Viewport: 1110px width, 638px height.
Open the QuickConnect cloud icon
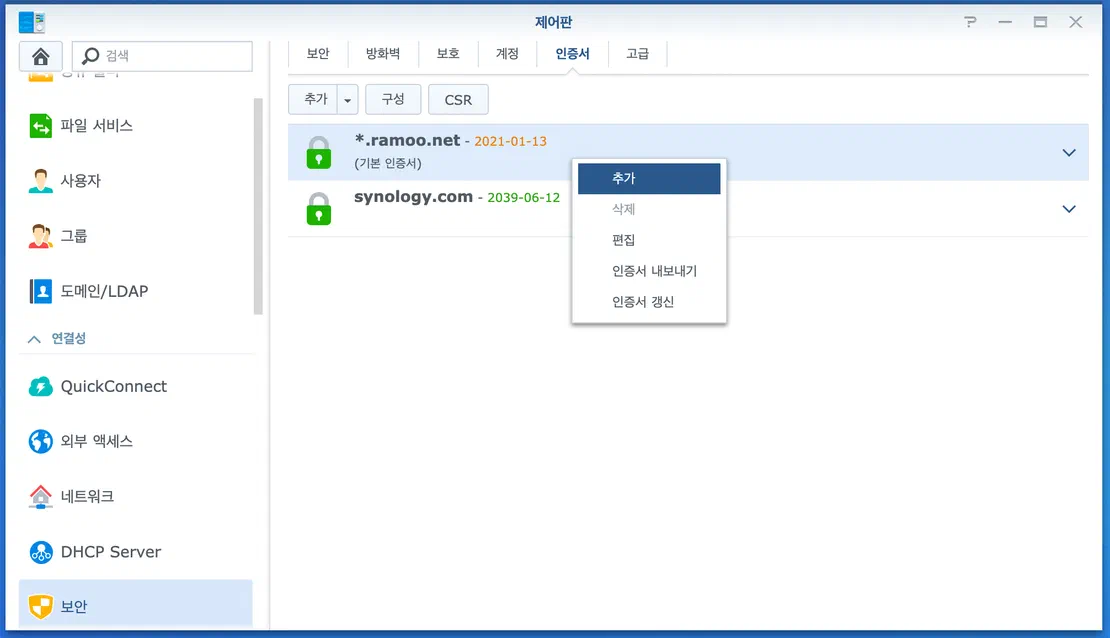40,387
